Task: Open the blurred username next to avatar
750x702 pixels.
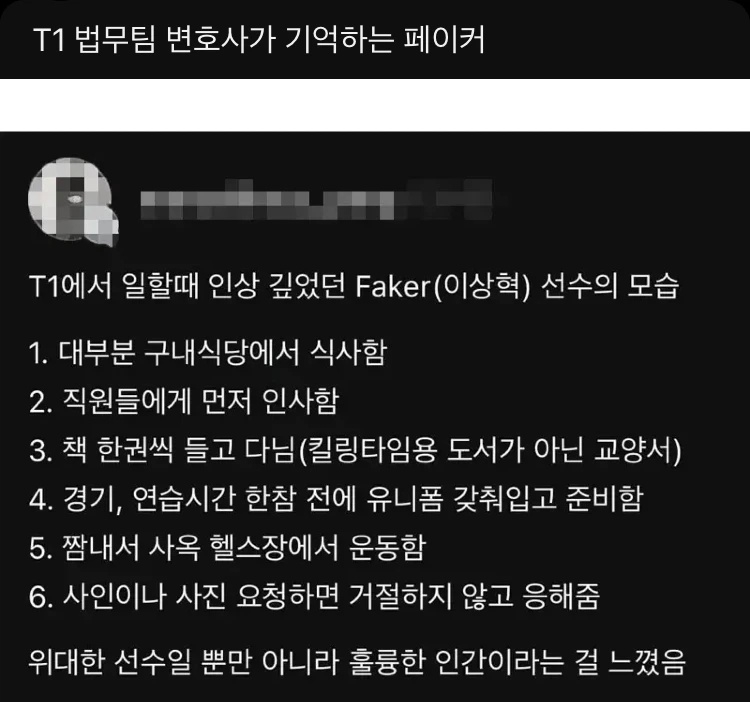Action: [x=316, y=199]
